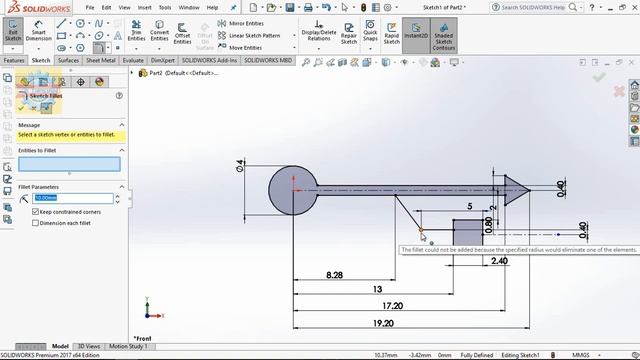
Task: Click the Convert Entities tool
Action: point(160,31)
